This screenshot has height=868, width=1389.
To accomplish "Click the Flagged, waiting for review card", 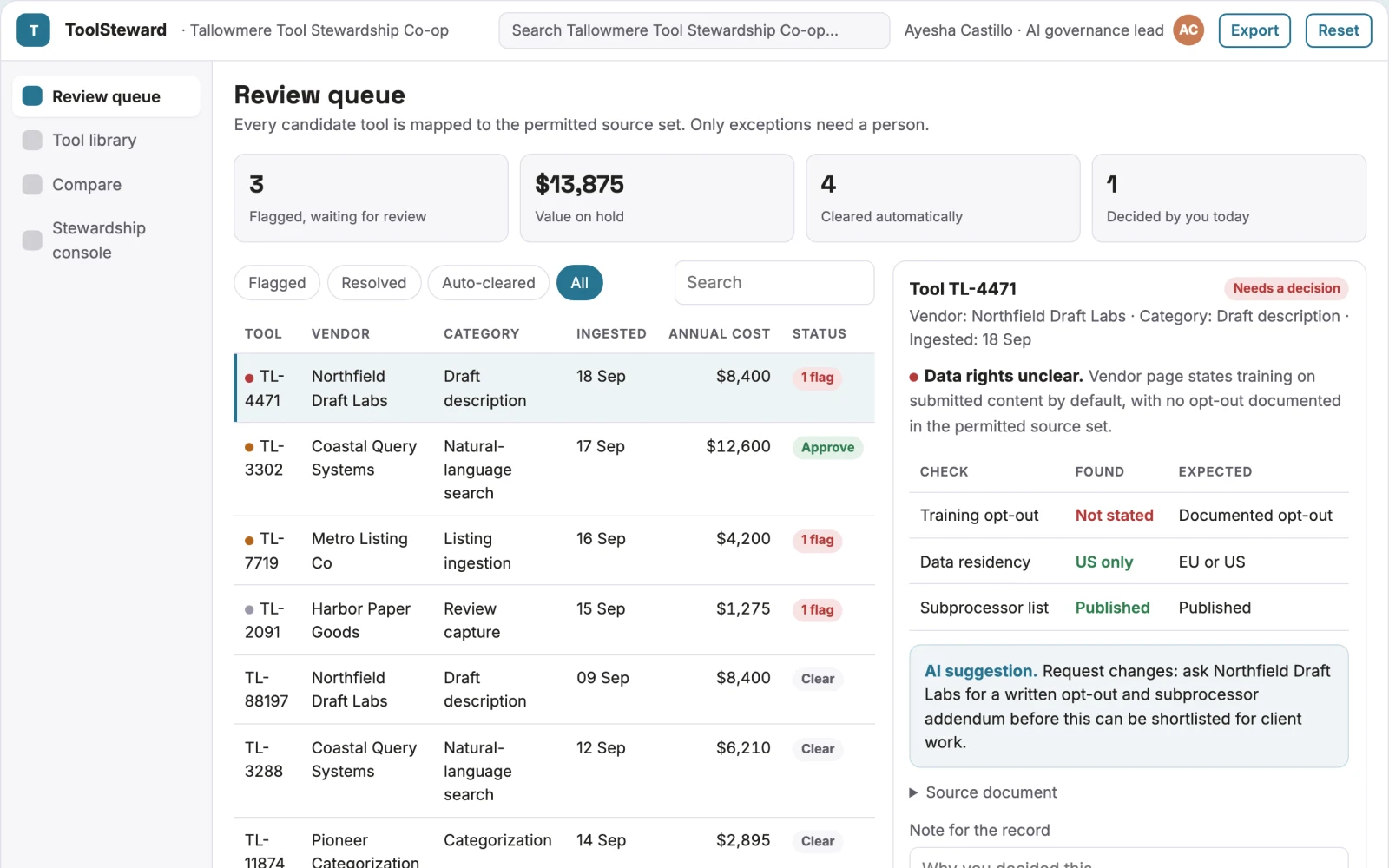I will 371,198.
